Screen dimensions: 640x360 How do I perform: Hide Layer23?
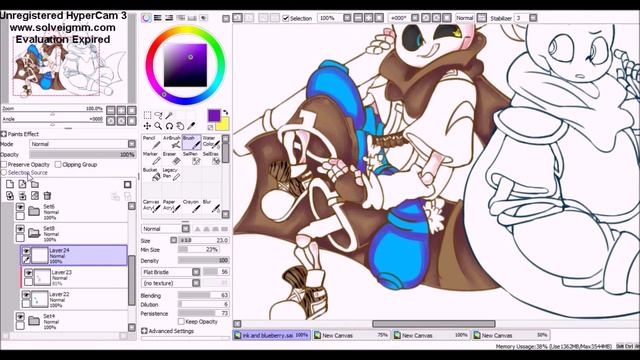[x=28, y=273]
